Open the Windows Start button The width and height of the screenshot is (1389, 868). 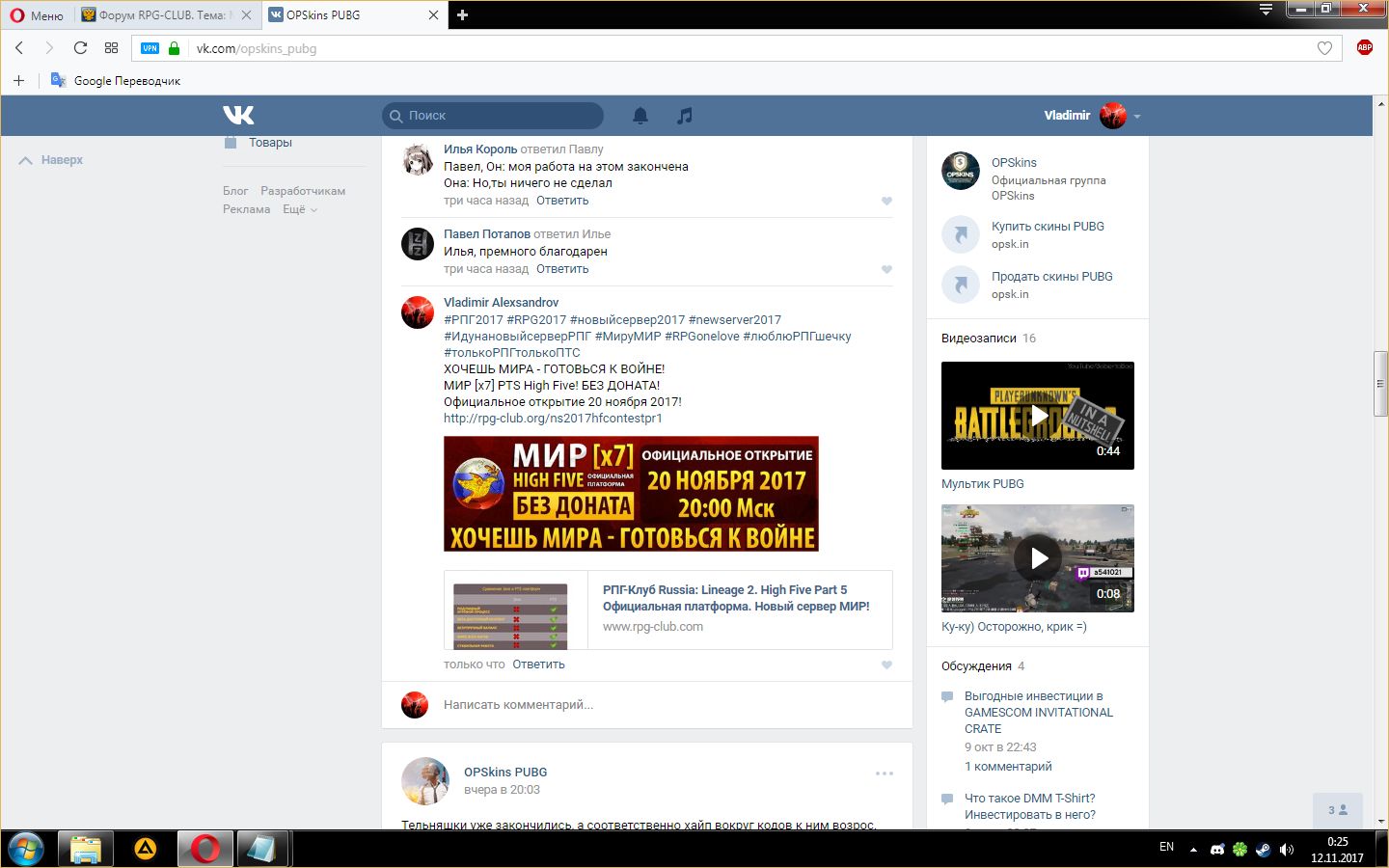pos(25,850)
